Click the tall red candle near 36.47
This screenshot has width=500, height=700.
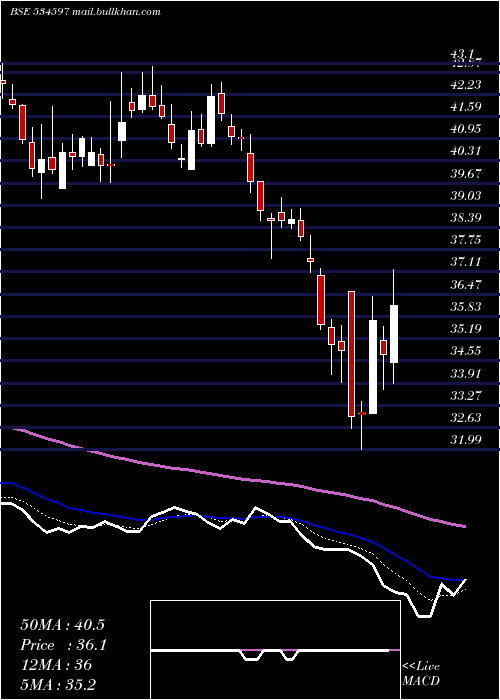pos(352,354)
